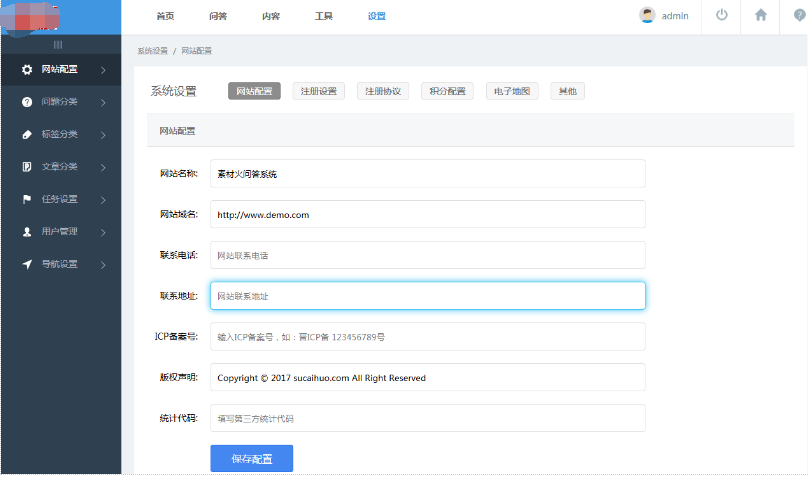Screen dimensions: 808x478
Task: Click the 系统设置 breadcrumb link
Action: [153, 50]
